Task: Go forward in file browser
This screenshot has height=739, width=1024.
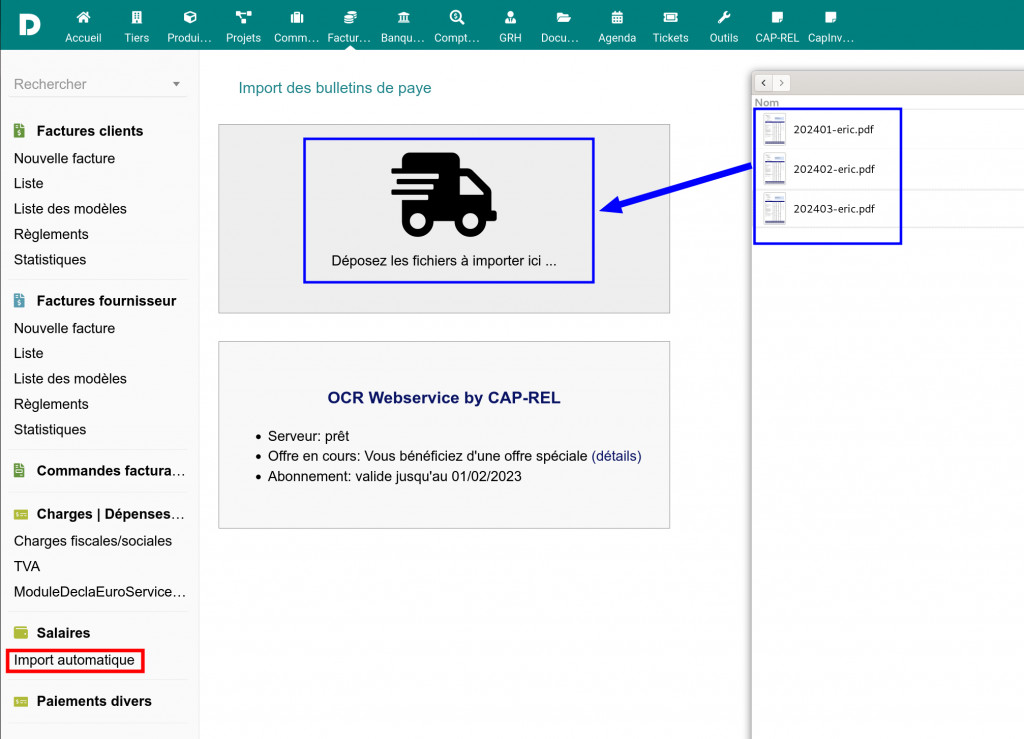Action: tap(781, 83)
